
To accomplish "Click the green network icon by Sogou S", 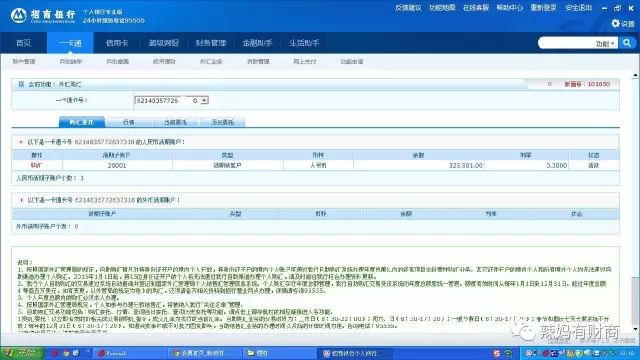I will coord(508,353).
